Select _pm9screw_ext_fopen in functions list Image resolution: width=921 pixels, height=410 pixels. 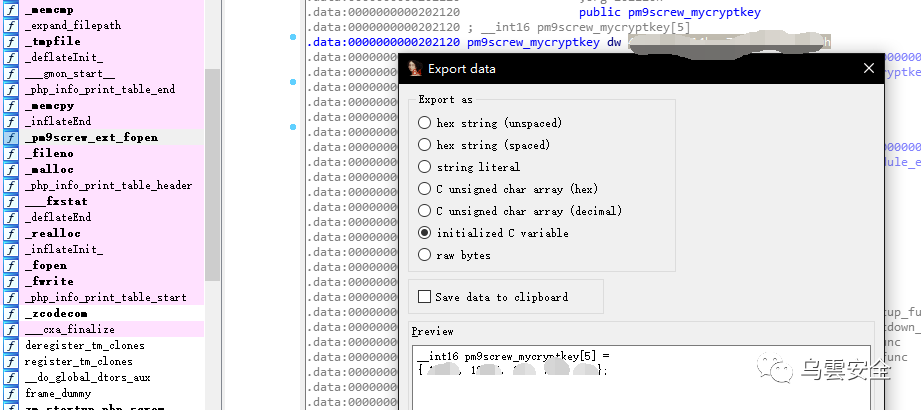[91, 137]
